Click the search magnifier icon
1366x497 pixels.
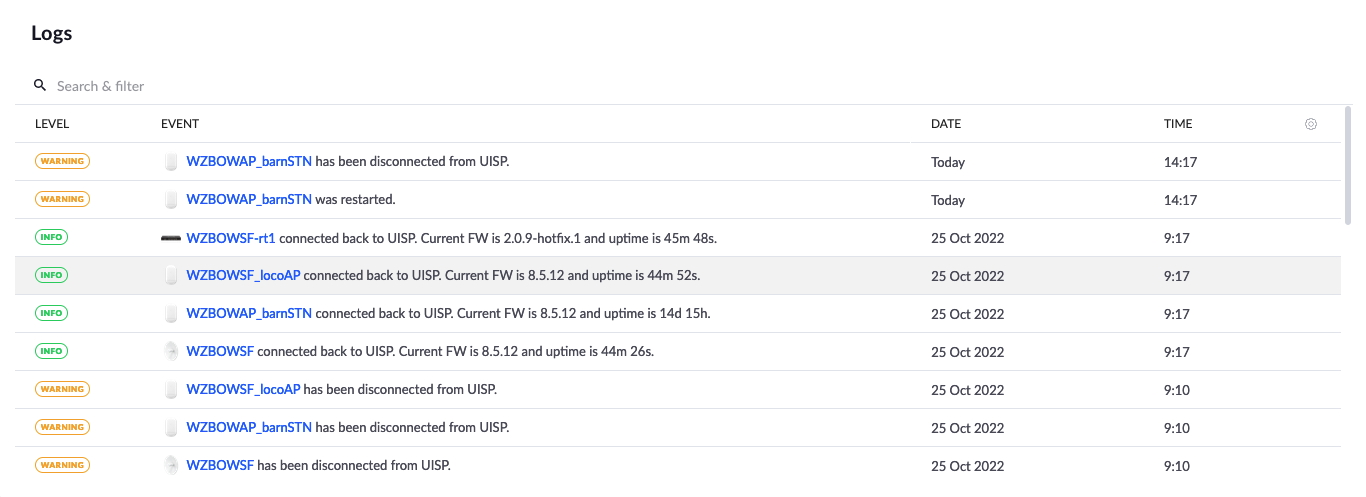[40, 86]
